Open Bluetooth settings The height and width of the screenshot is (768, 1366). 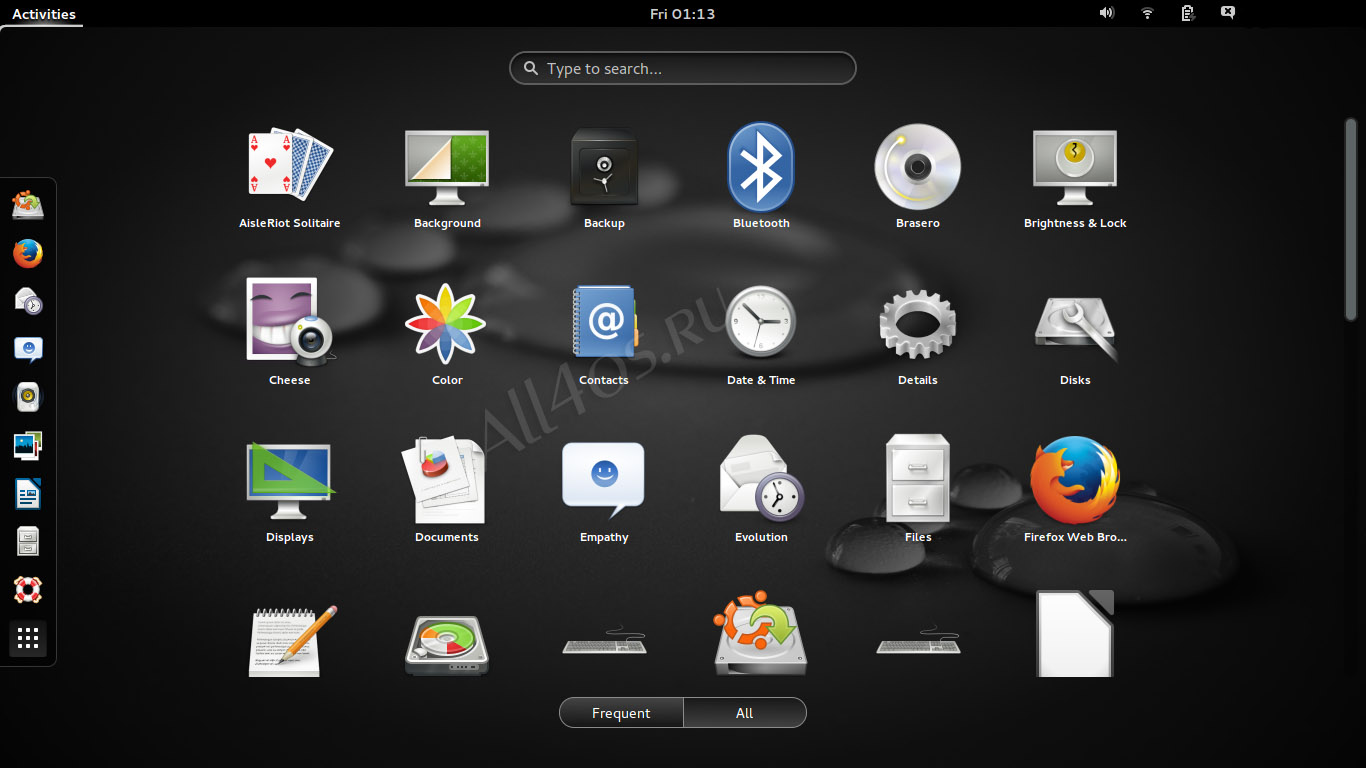761,167
